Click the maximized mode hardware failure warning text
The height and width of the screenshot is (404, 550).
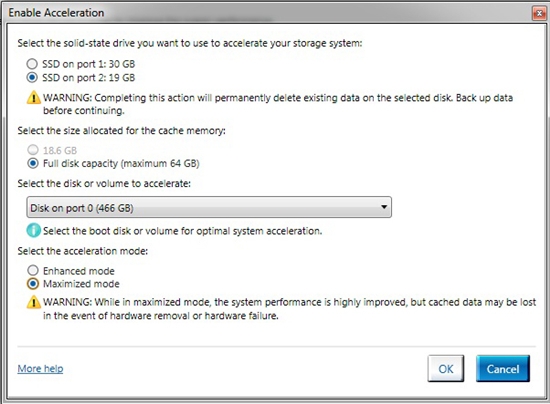coord(289,309)
